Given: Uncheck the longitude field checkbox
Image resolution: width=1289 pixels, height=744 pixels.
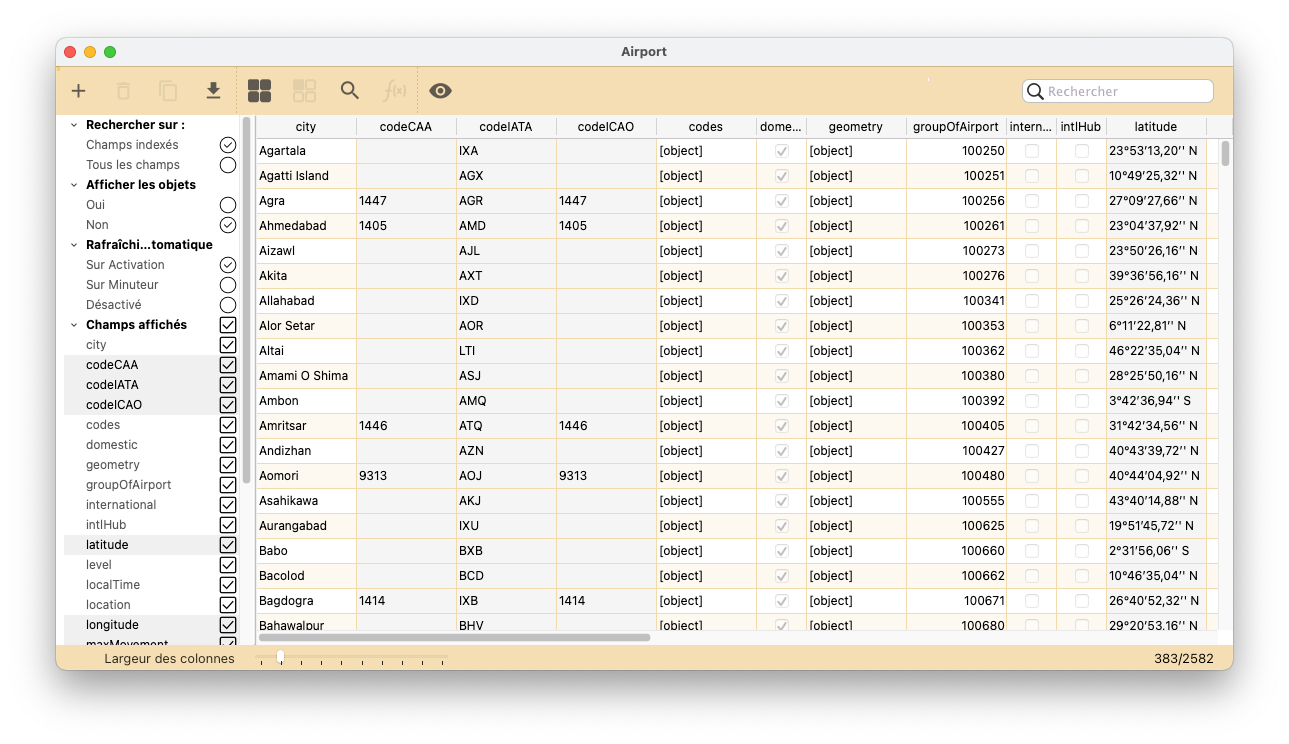Looking at the screenshot, I should pyautogui.click(x=228, y=625).
